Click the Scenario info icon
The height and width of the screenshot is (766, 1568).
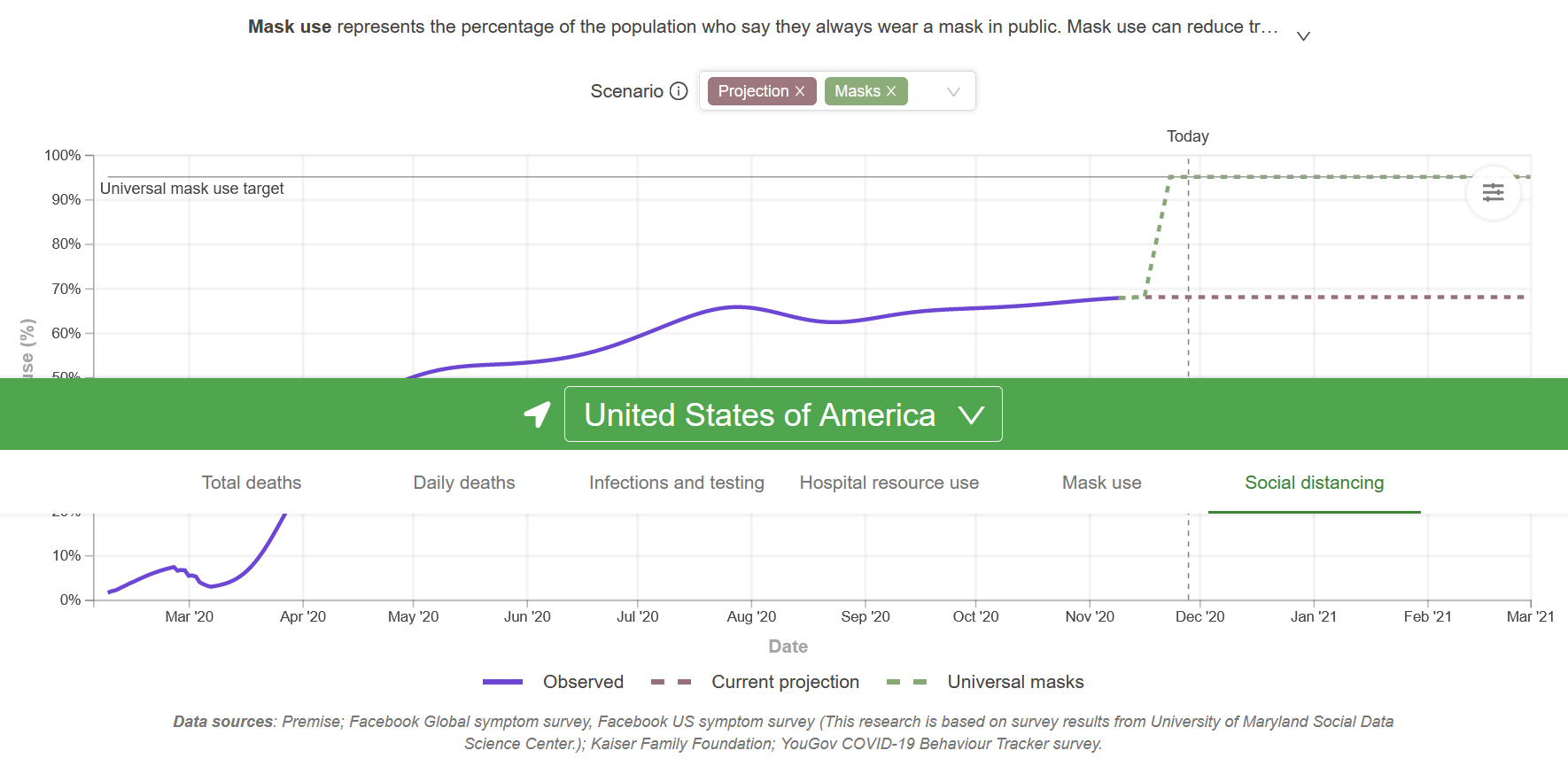679,91
